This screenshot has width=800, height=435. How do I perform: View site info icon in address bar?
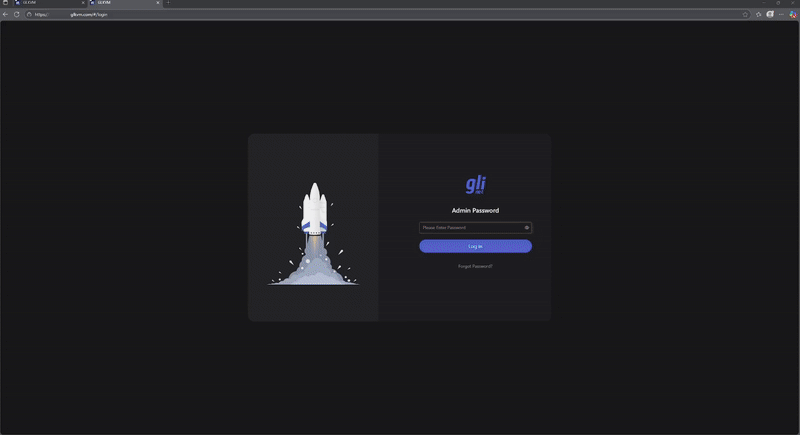click(29, 15)
